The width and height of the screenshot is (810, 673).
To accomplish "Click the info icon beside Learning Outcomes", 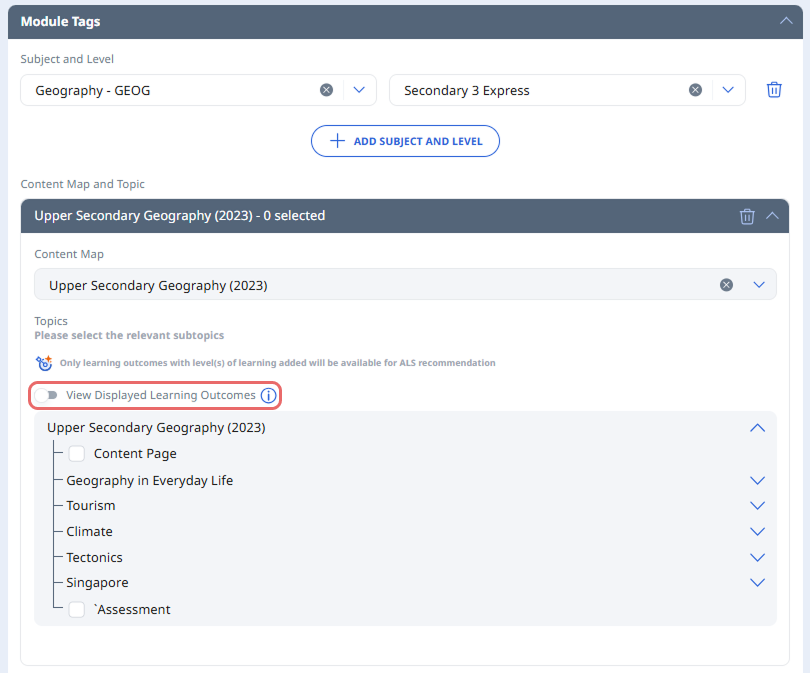I will [x=268, y=396].
